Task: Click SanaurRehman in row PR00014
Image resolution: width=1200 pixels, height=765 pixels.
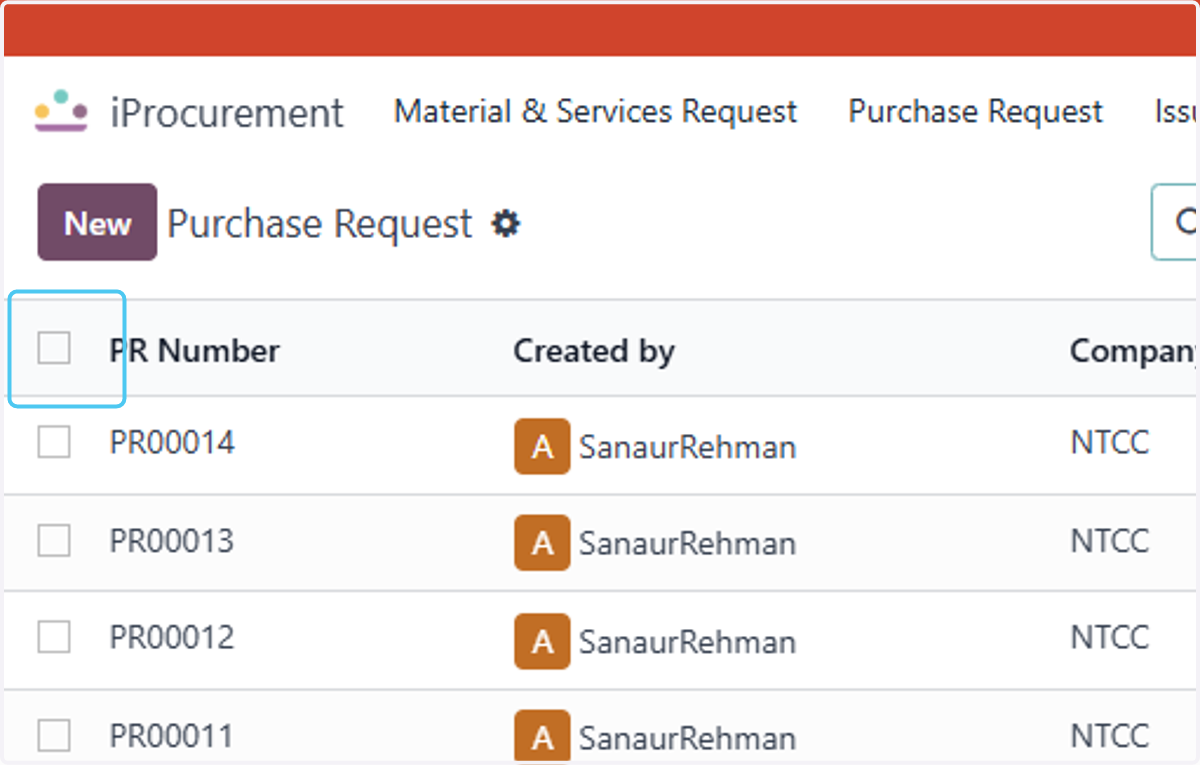Action: pos(688,446)
